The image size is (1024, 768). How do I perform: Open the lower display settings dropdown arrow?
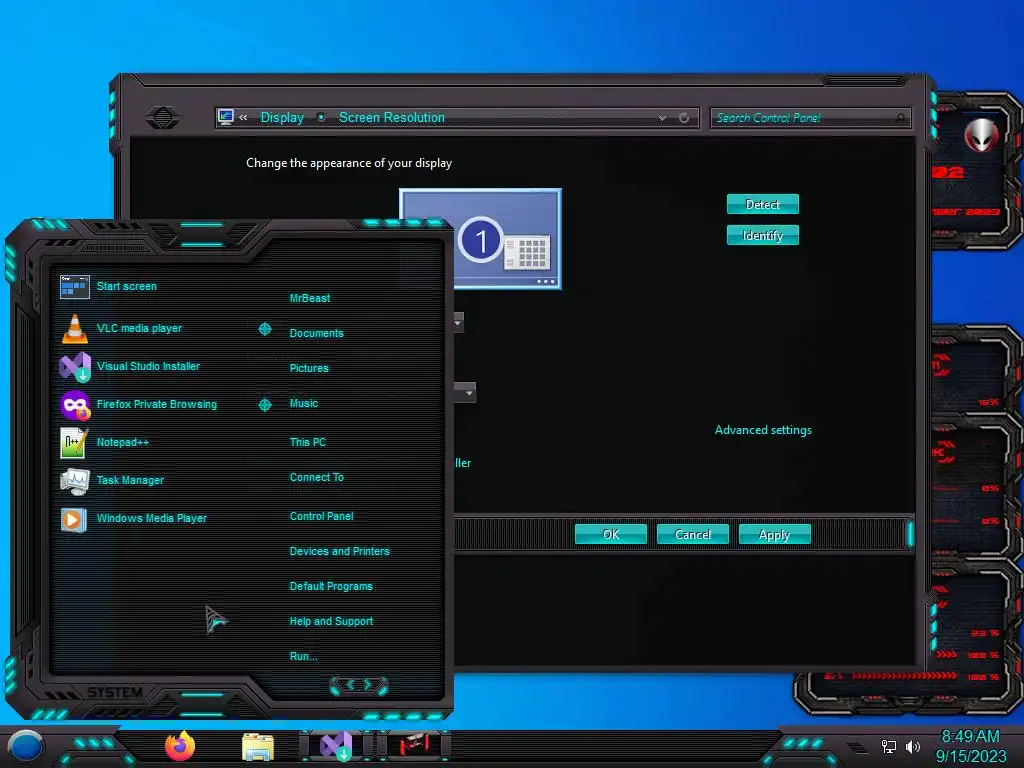tap(469, 392)
